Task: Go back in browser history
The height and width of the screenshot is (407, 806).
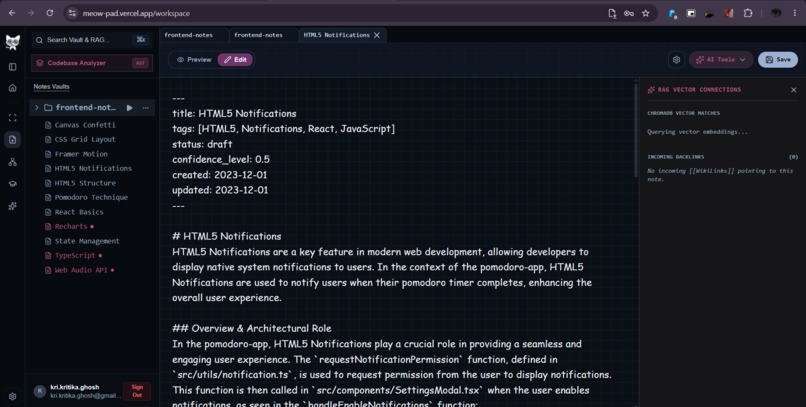Action: coord(12,13)
